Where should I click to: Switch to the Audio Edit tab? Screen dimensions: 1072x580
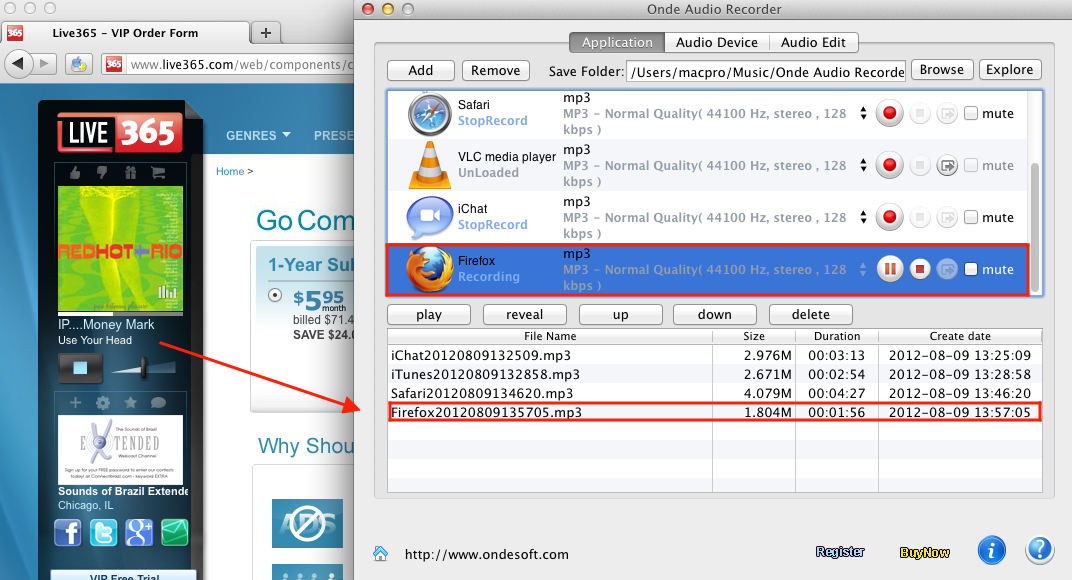[813, 42]
